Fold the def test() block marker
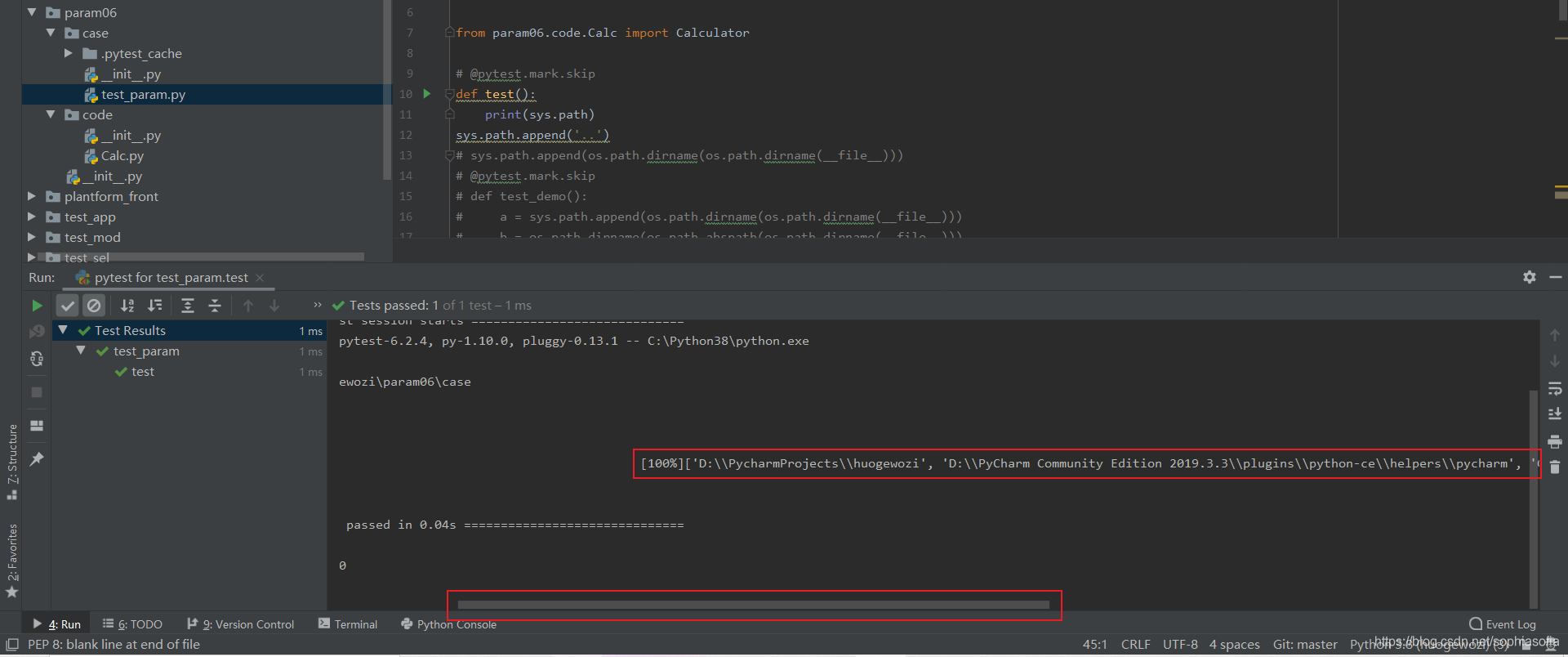 (x=449, y=94)
